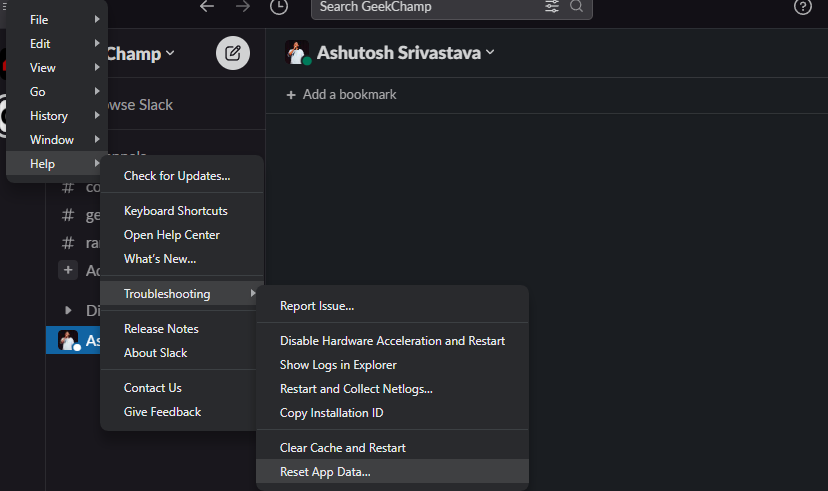
Task: Click the search filter sliders icon
Action: pyautogui.click(x=552, y=7)
